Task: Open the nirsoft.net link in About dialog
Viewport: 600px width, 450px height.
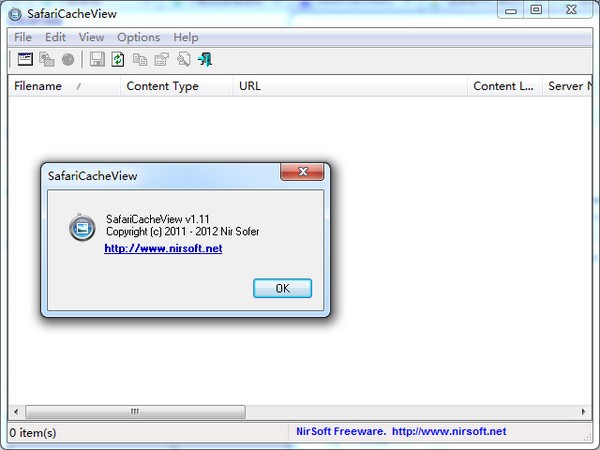Action: 163,248
